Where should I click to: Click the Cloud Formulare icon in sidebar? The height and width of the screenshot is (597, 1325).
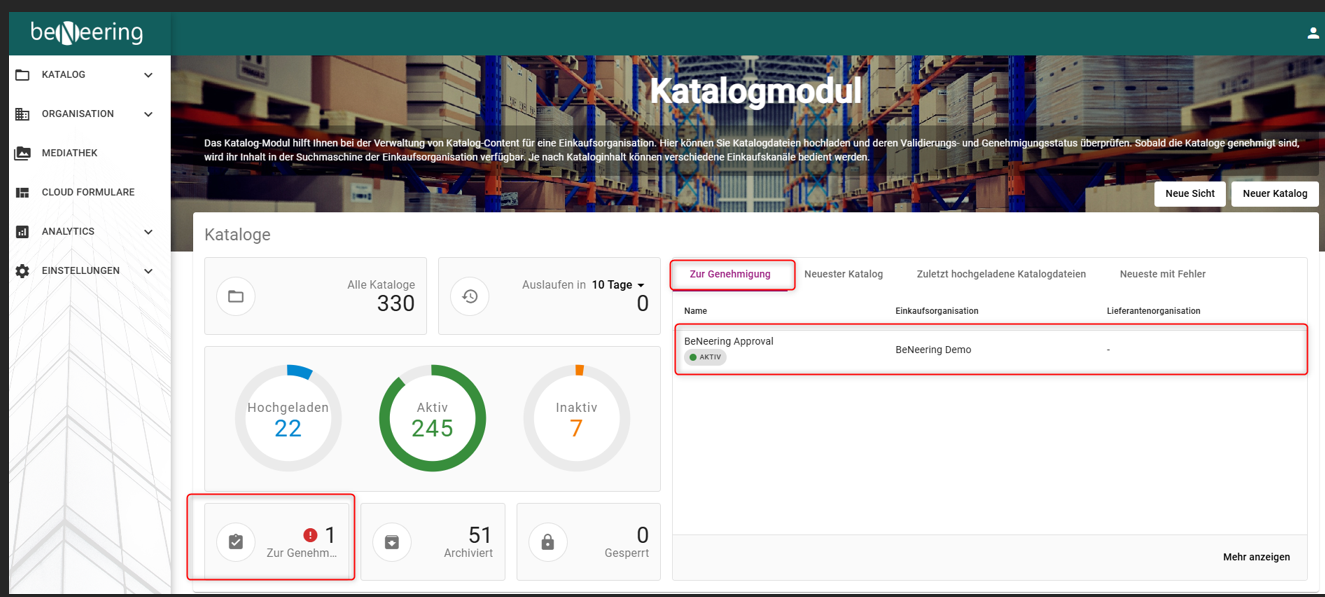coord(22,192)
